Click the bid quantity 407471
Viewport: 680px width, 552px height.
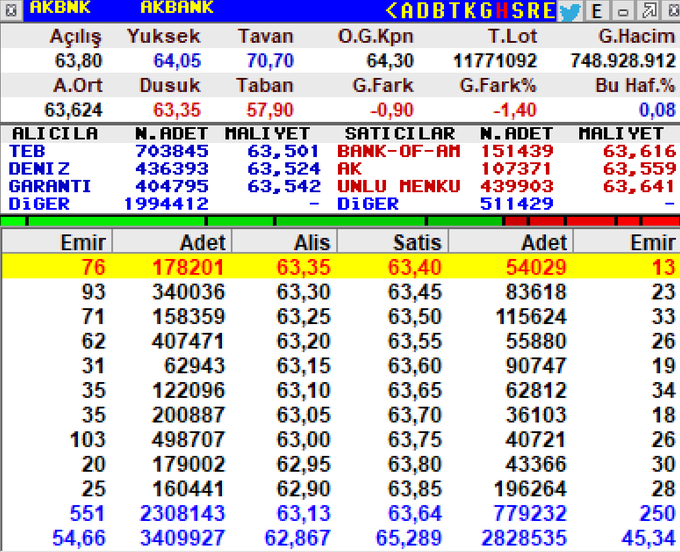(x=188, y=341)
